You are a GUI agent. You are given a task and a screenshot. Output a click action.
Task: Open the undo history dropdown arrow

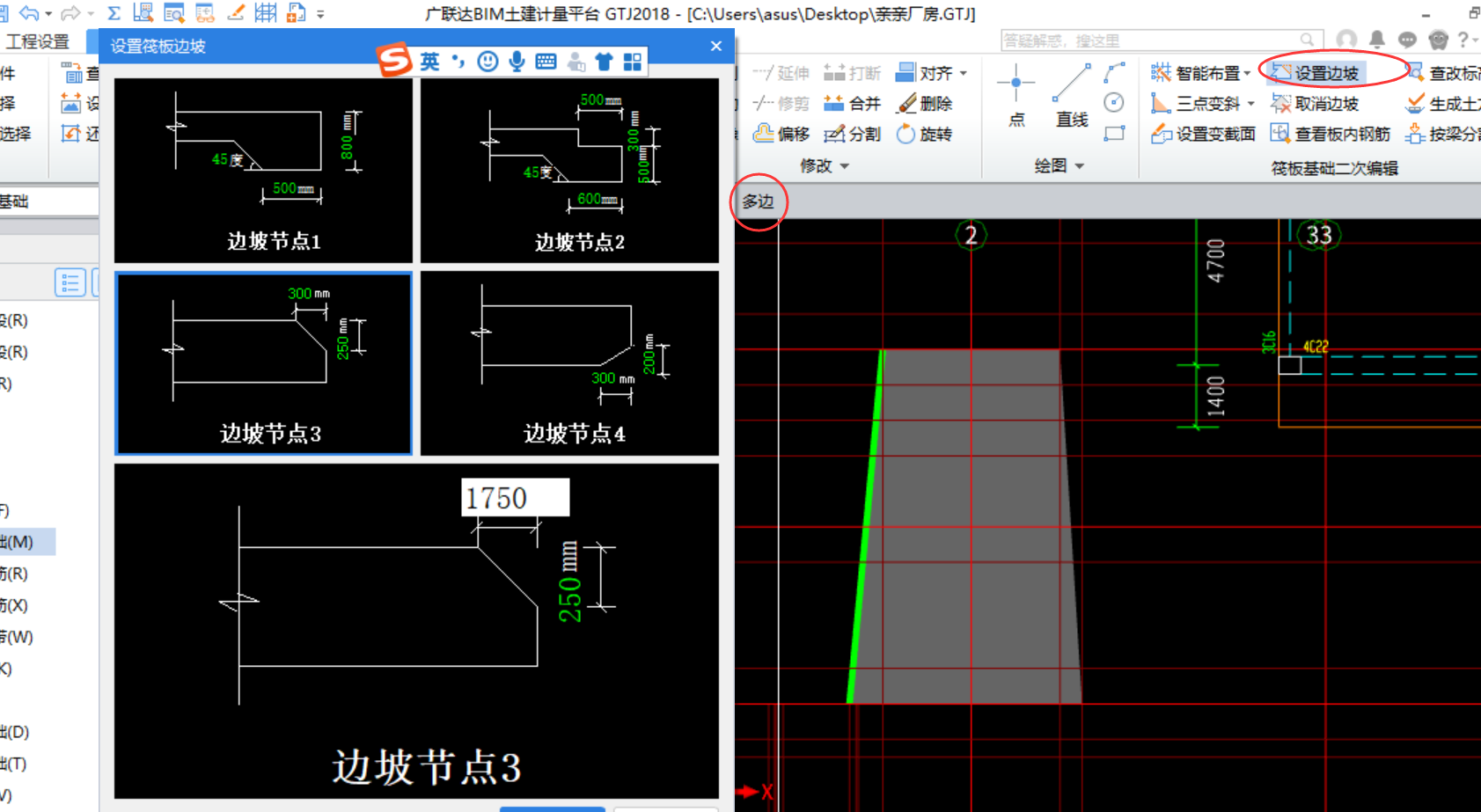click(x=48, y=14)
